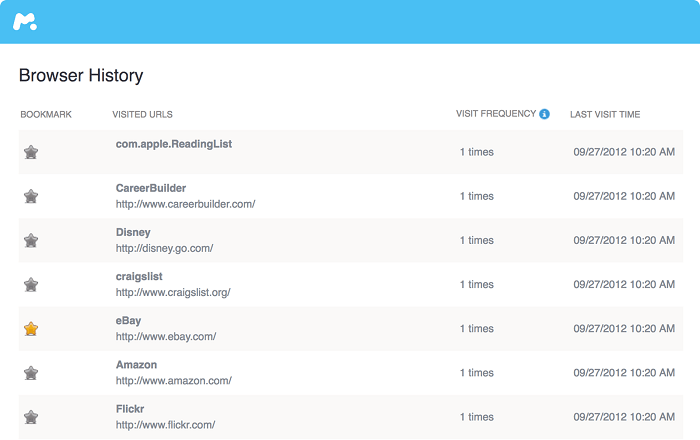This screenshot has height=440, width=700.
Task: Toggle bookmark star for Amazon row
Action: pyautogui.click(x=31, y=373)
